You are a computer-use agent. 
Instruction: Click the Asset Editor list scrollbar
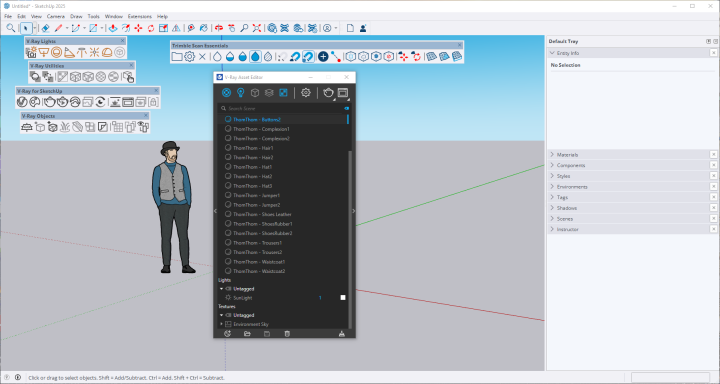[350, 239]
